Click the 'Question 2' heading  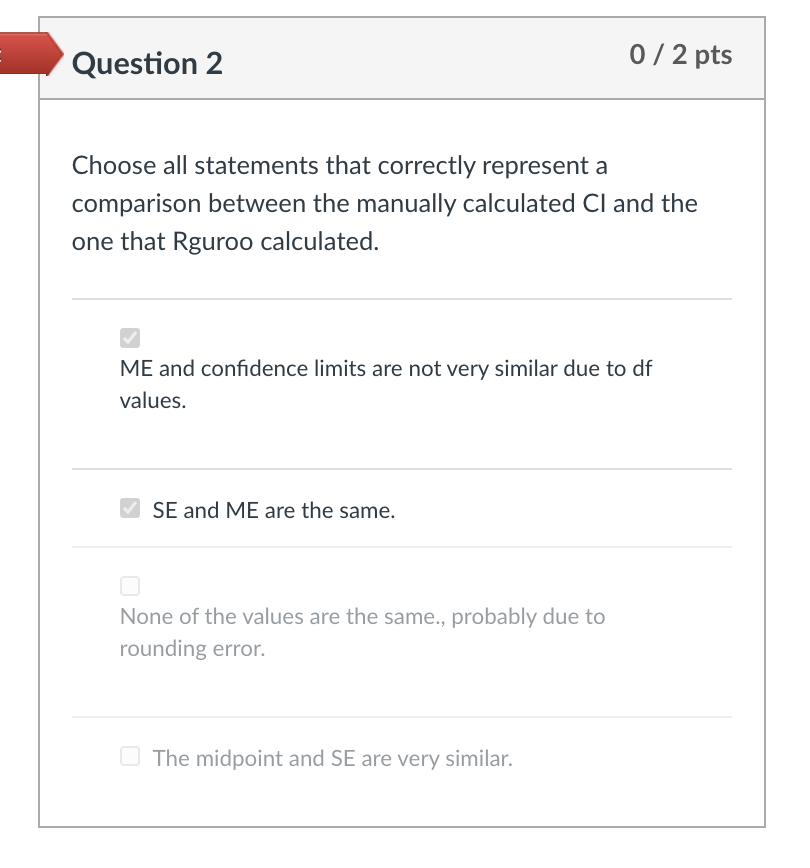pos(149,64)
